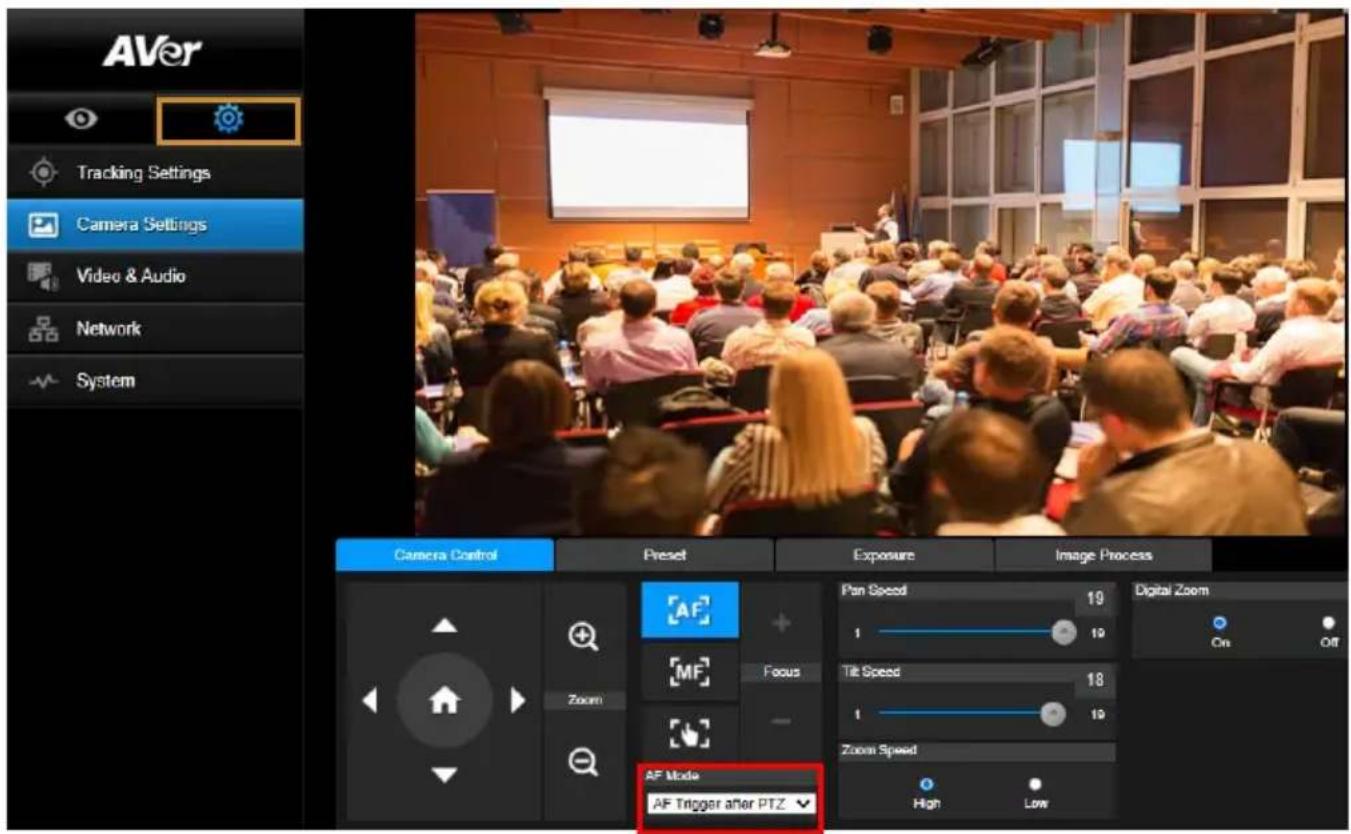
Task: Click Tilt Speed value 18 field
Action: click(x=1097, y=681)
